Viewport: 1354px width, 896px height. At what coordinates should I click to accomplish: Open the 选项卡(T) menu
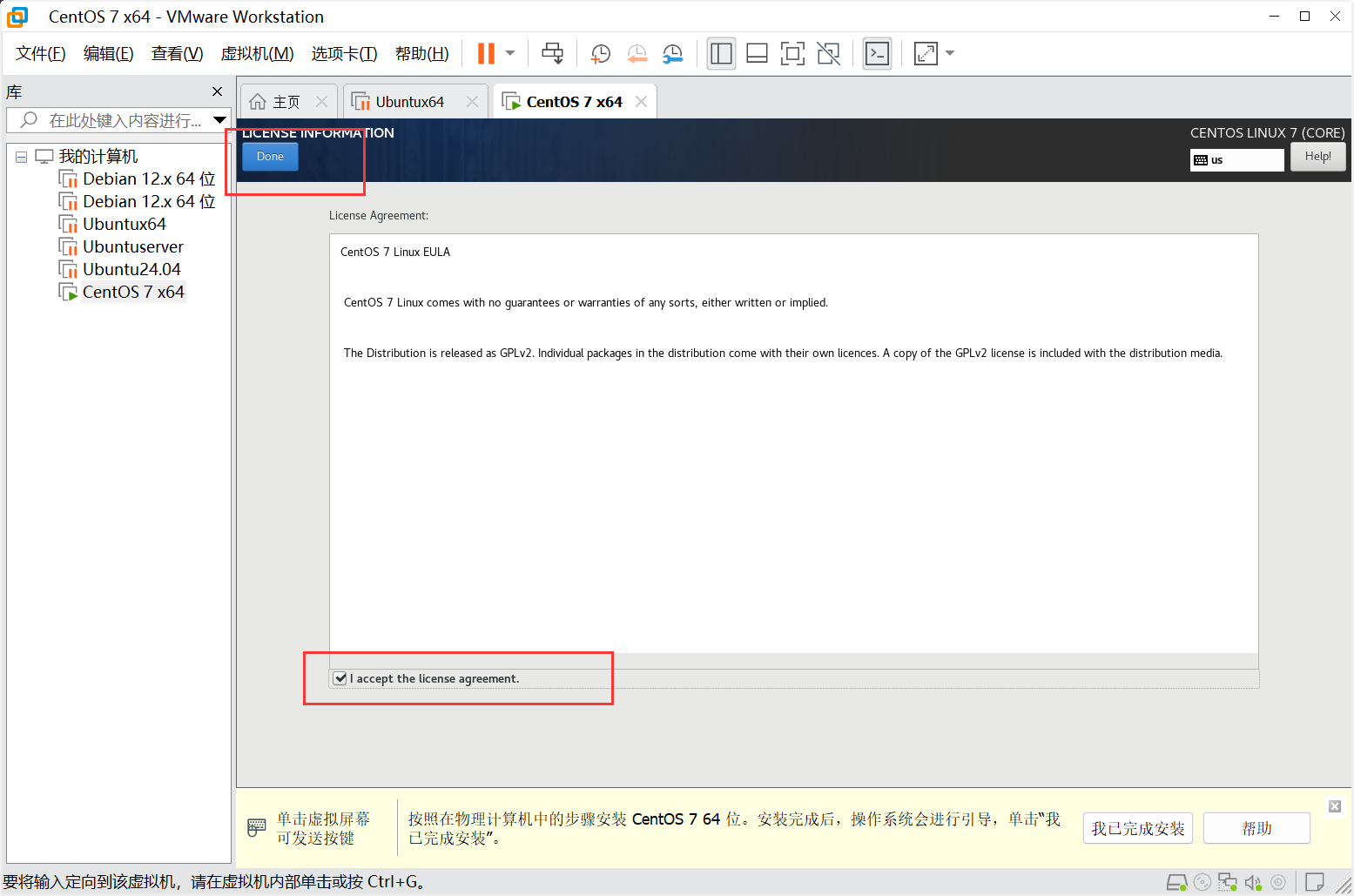click(x=345, y=54)
